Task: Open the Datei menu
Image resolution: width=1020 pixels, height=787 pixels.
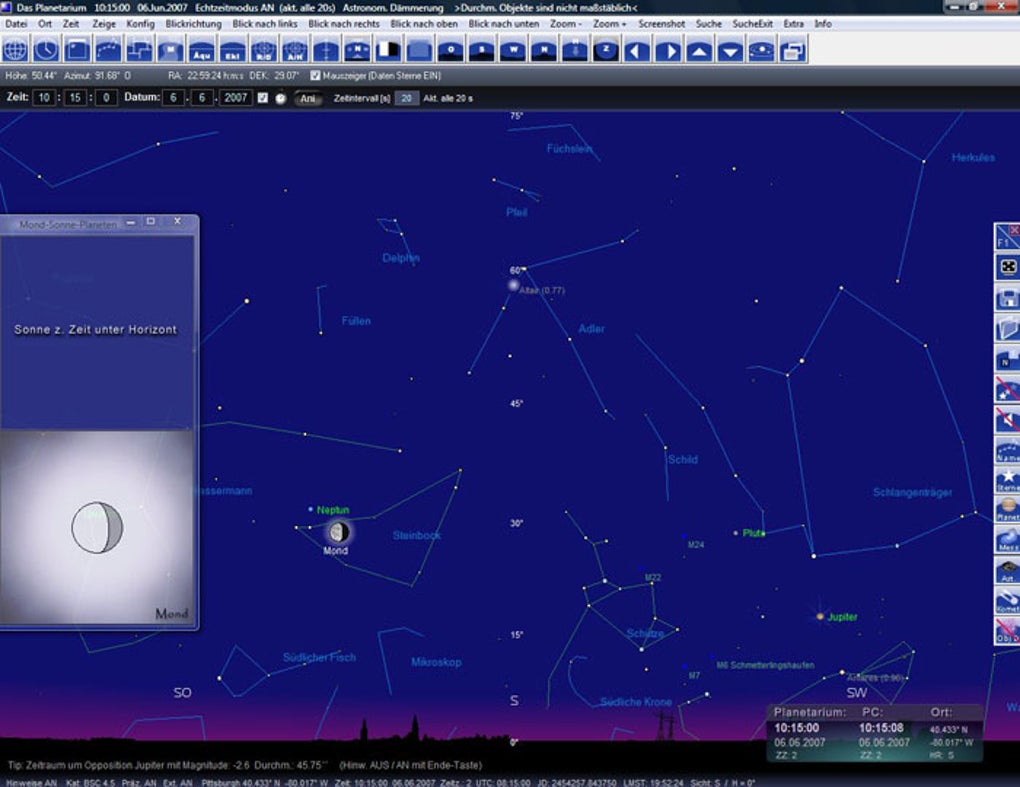Action: click(x=16, y=23)
